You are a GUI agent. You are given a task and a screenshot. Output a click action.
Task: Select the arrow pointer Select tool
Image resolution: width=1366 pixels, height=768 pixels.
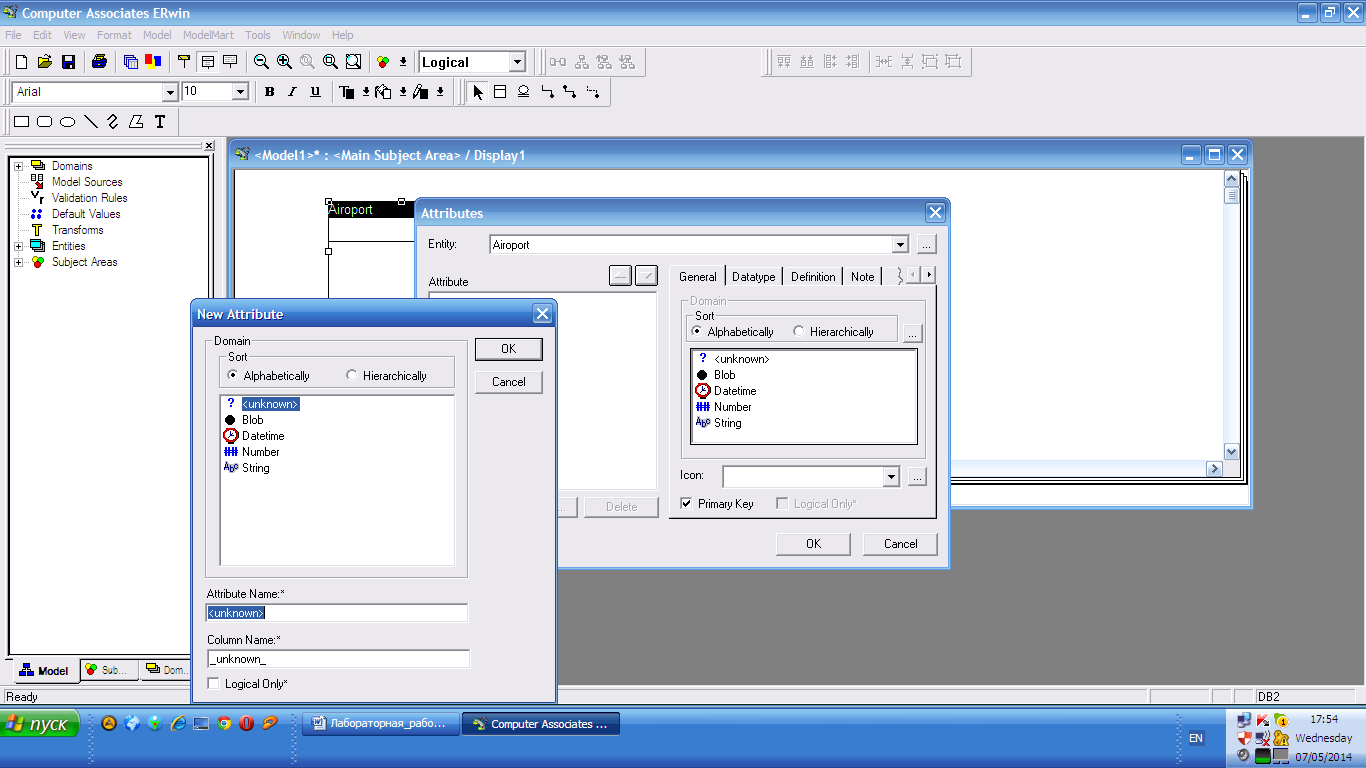478,92
